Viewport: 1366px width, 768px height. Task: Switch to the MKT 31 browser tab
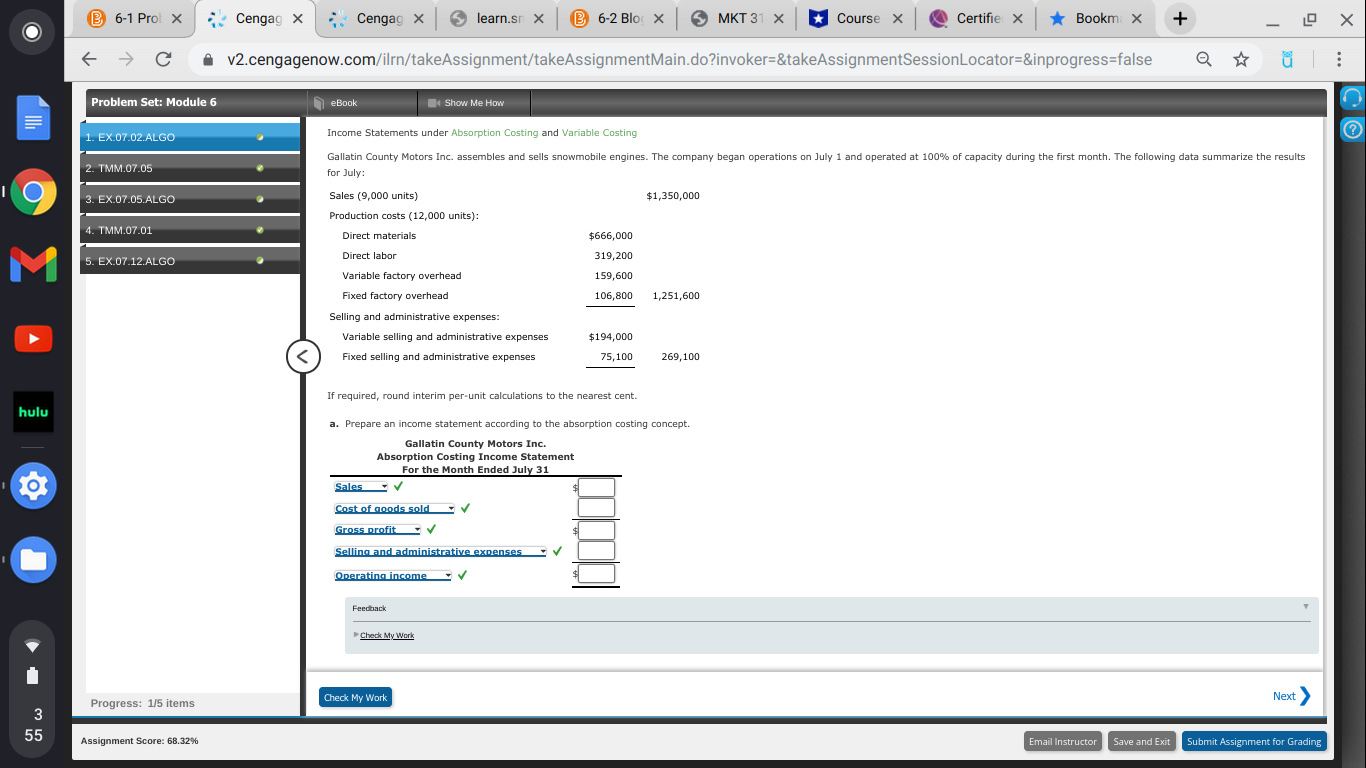(739, 19)
